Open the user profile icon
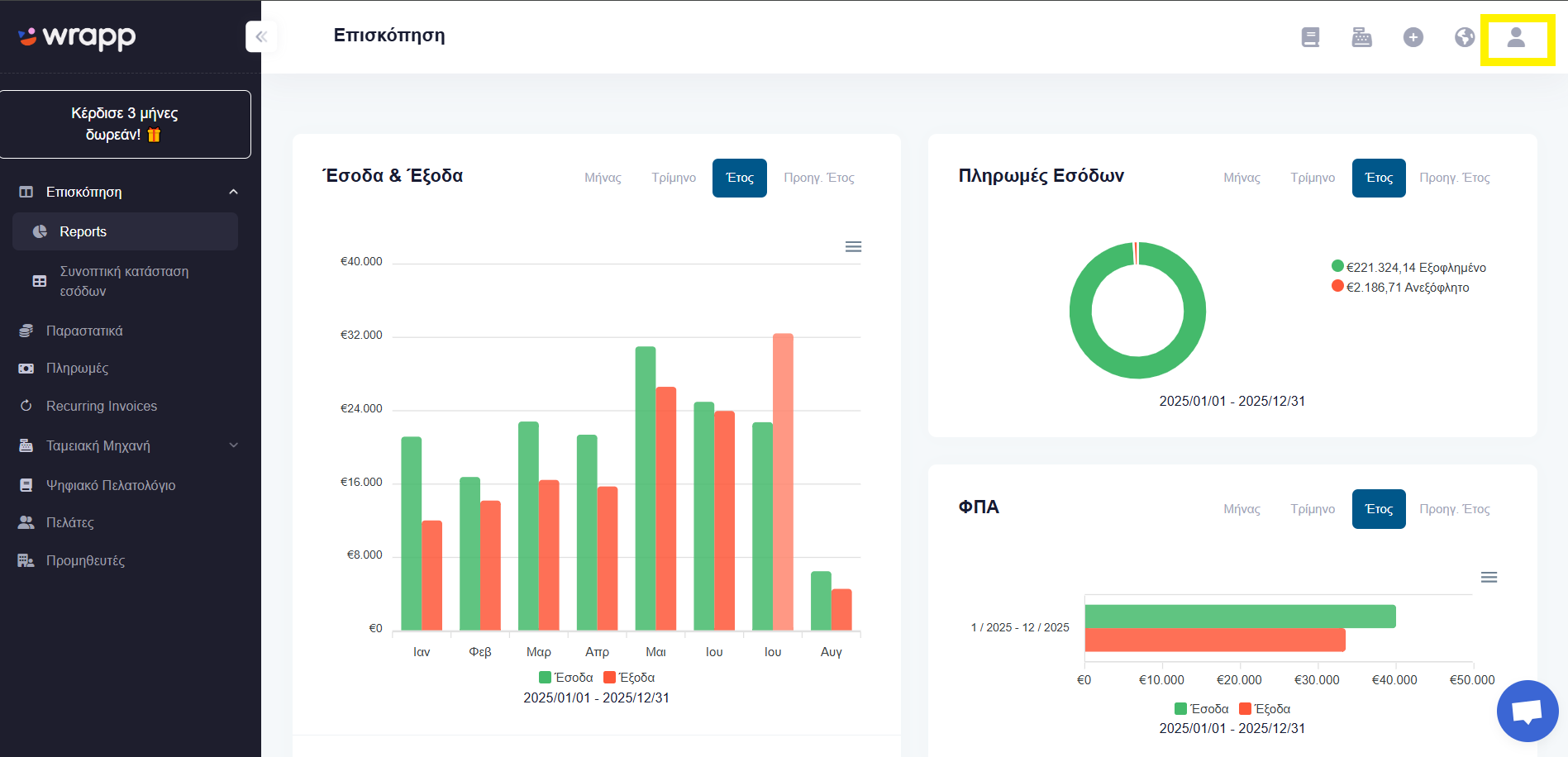The height and width of the screenshot is (757, 1568). 1516,37
